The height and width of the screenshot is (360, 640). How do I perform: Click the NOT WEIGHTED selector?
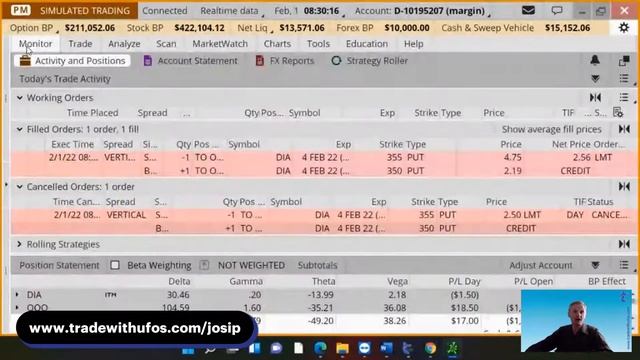point(251,265)
